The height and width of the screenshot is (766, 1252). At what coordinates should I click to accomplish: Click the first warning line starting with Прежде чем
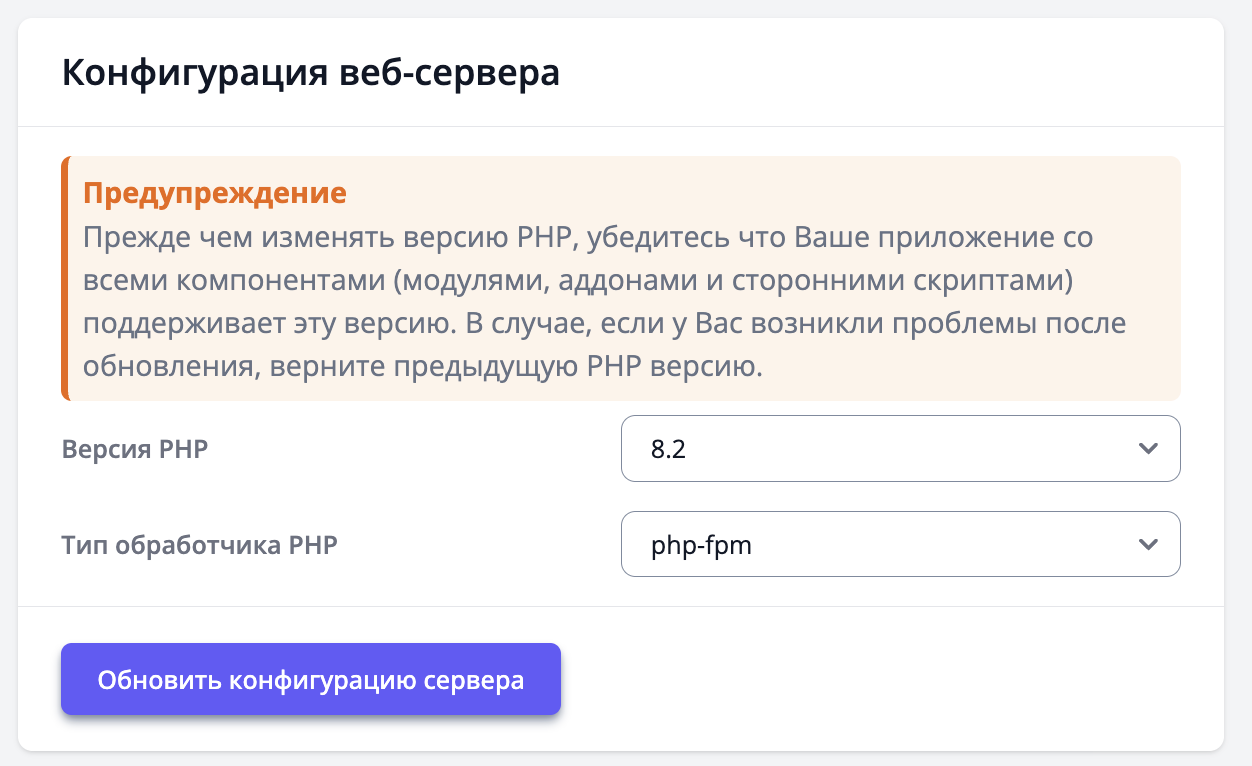tap(588, 239)
